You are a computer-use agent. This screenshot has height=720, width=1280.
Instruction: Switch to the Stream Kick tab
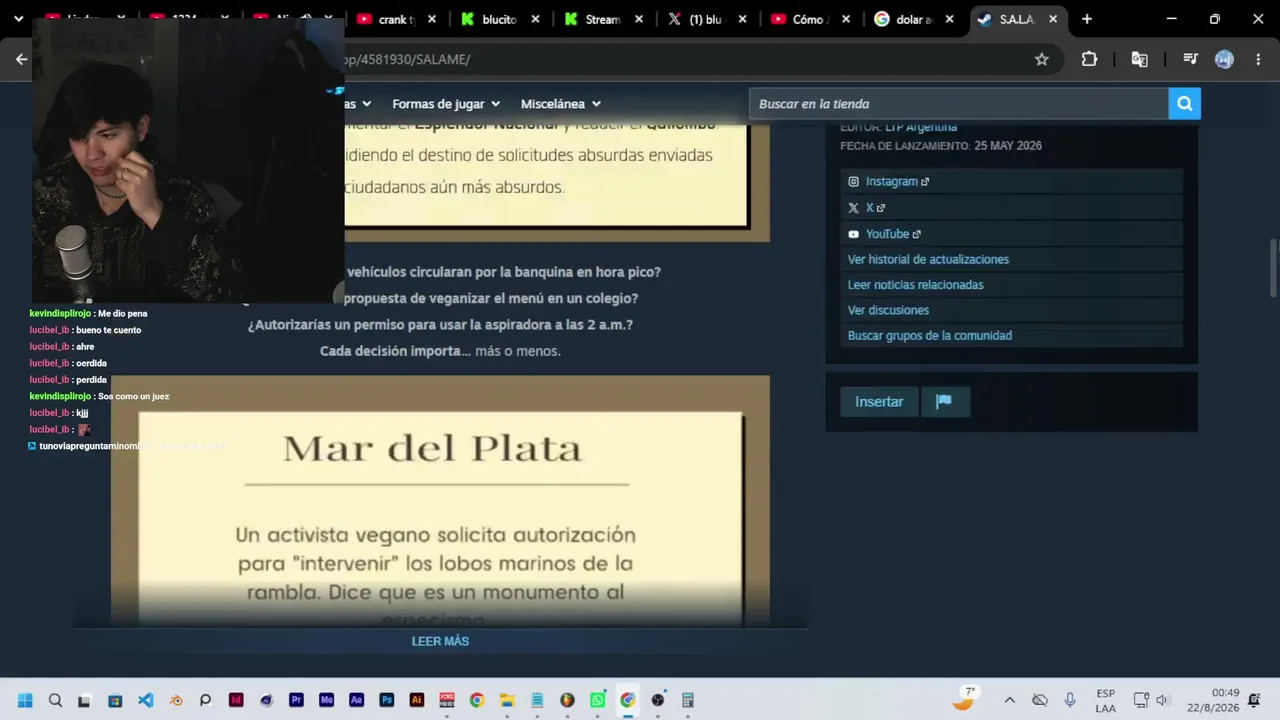[x=605, y=19]
